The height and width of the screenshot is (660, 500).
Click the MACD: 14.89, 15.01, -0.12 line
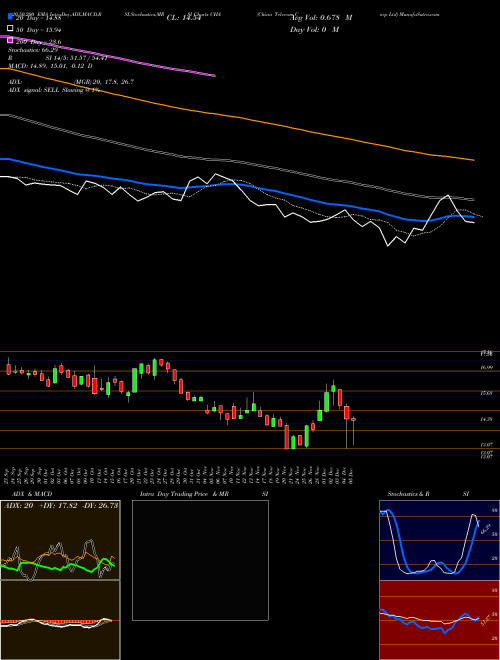pos(50,66)
